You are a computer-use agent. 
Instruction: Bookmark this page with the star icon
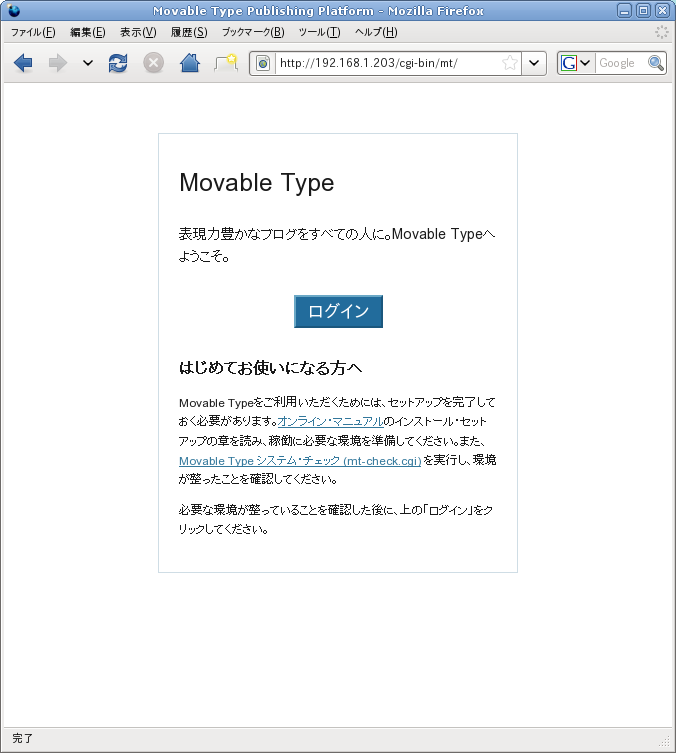click(x=510, y=63)
